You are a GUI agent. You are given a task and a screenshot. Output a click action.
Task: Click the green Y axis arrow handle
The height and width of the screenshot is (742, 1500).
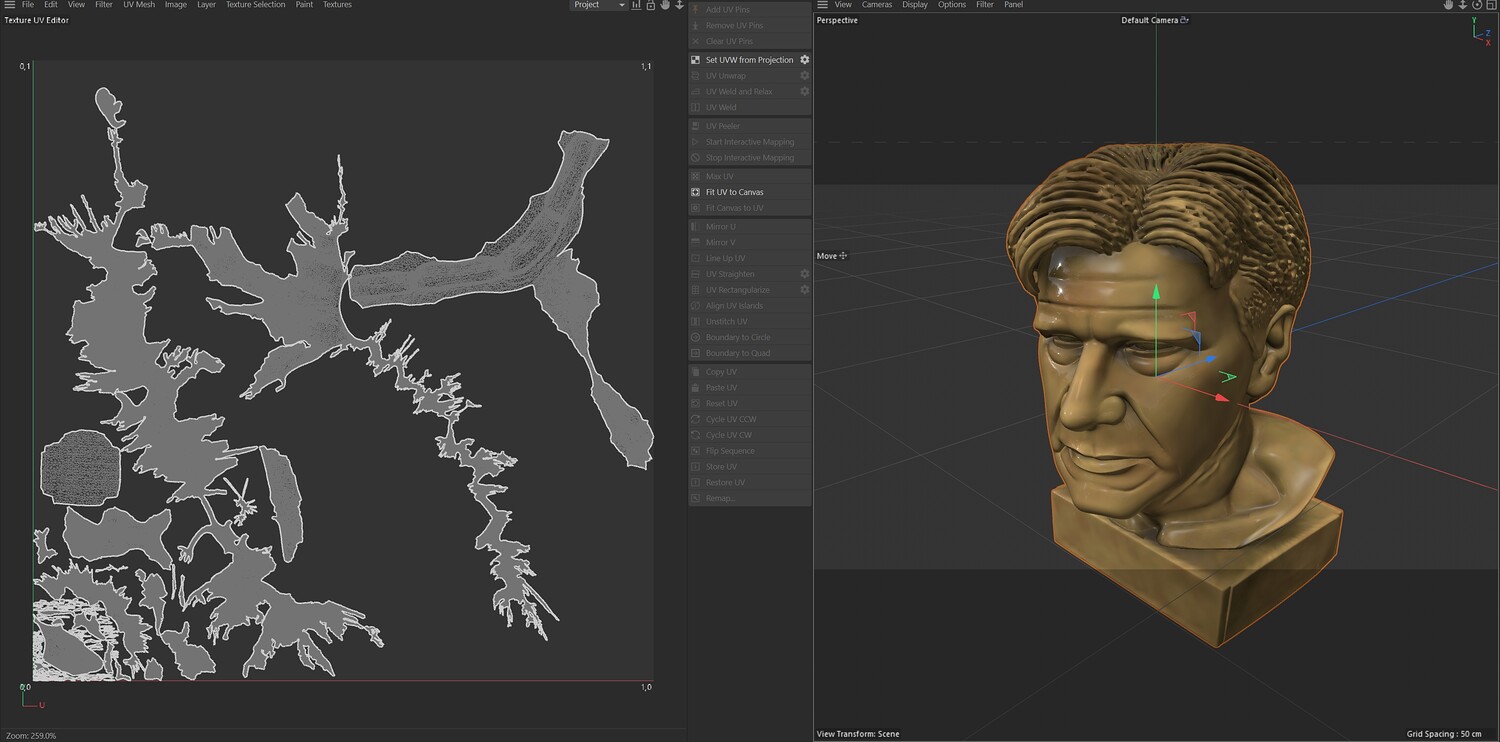point(1156,292)
